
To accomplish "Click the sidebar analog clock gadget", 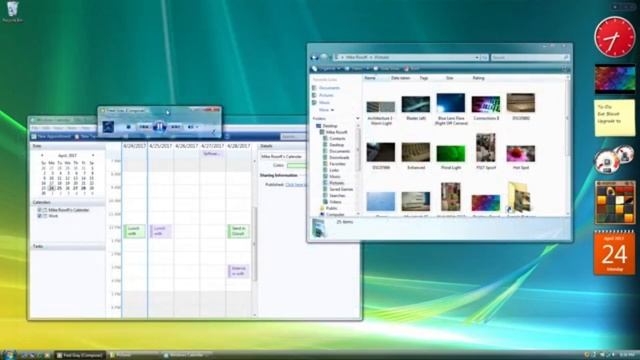I will coord(615,37).
